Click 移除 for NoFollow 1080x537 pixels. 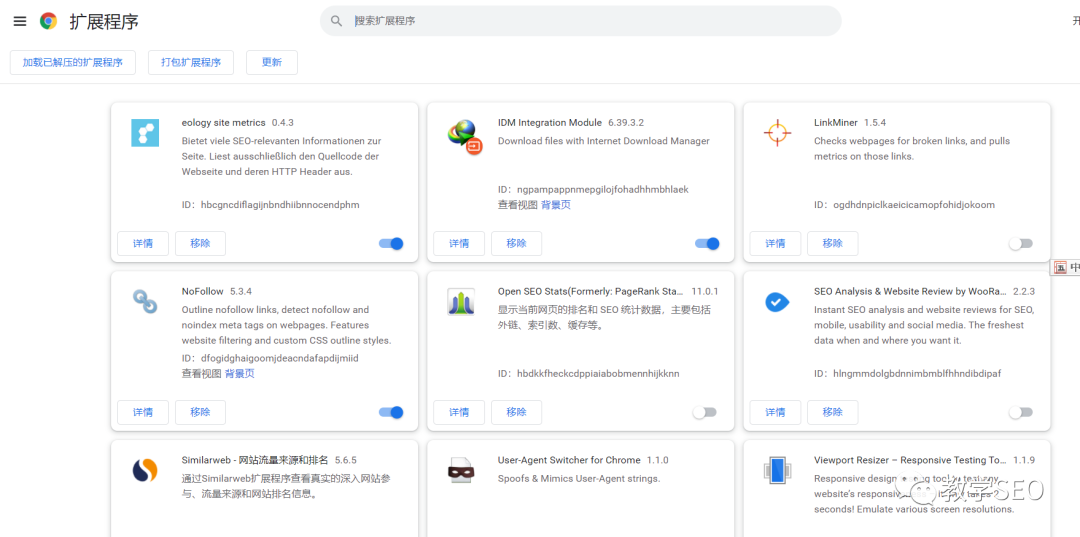tap(200, 412)
